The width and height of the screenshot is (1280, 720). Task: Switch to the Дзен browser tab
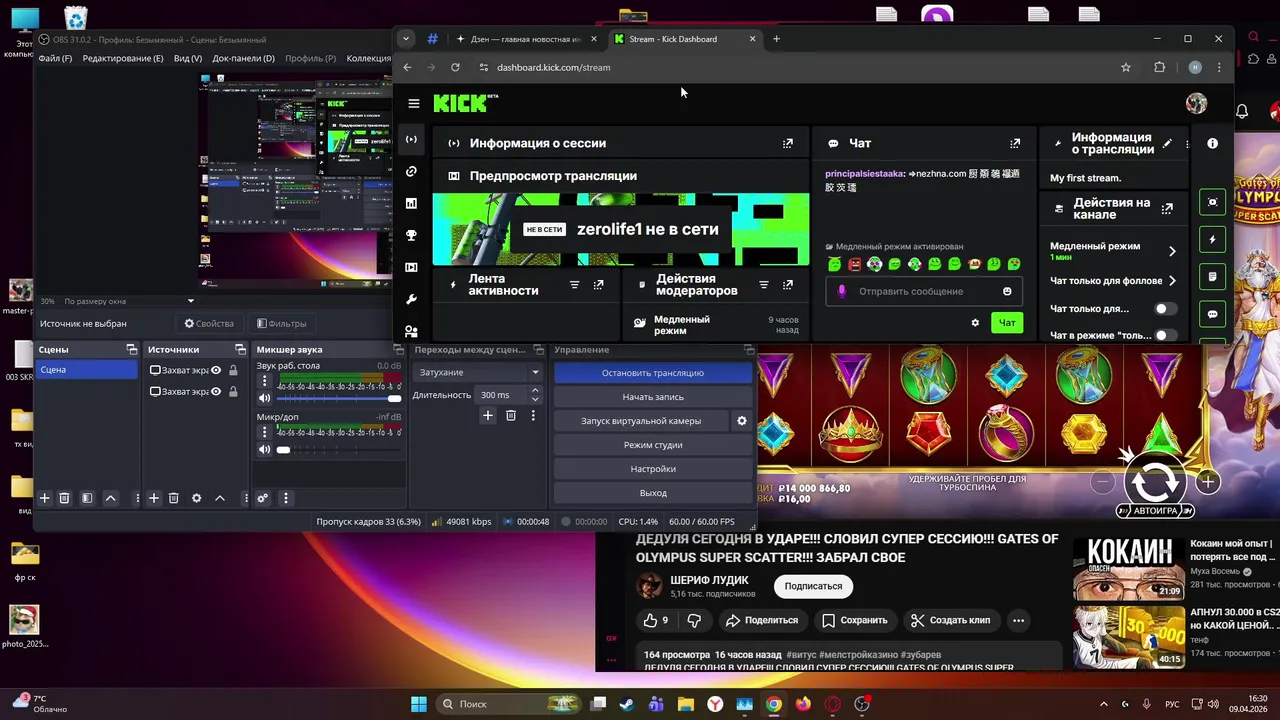point(525,39)
